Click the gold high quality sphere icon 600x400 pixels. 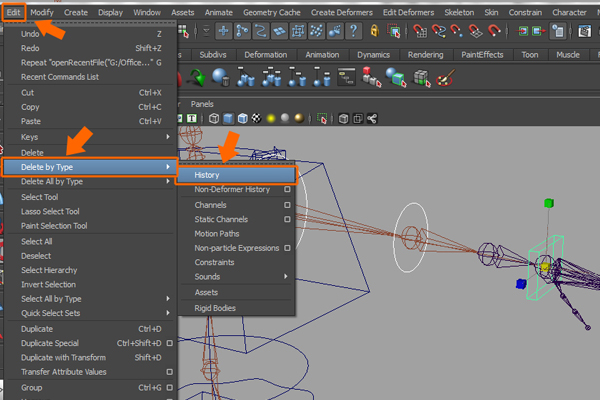click(299, 118)
